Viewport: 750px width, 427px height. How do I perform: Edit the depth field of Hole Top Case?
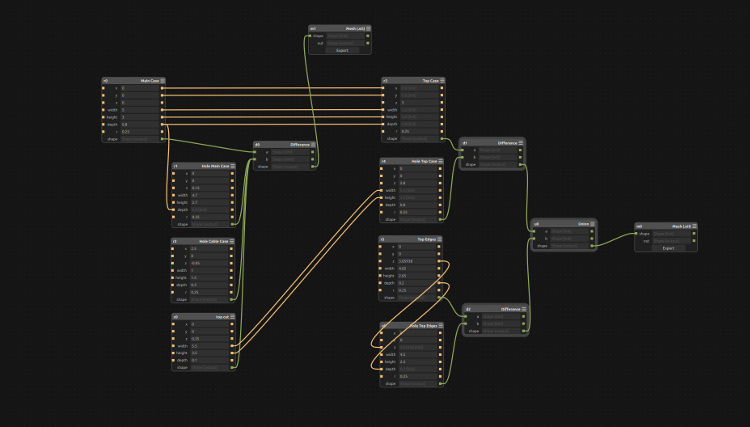[x=418, y=205]
